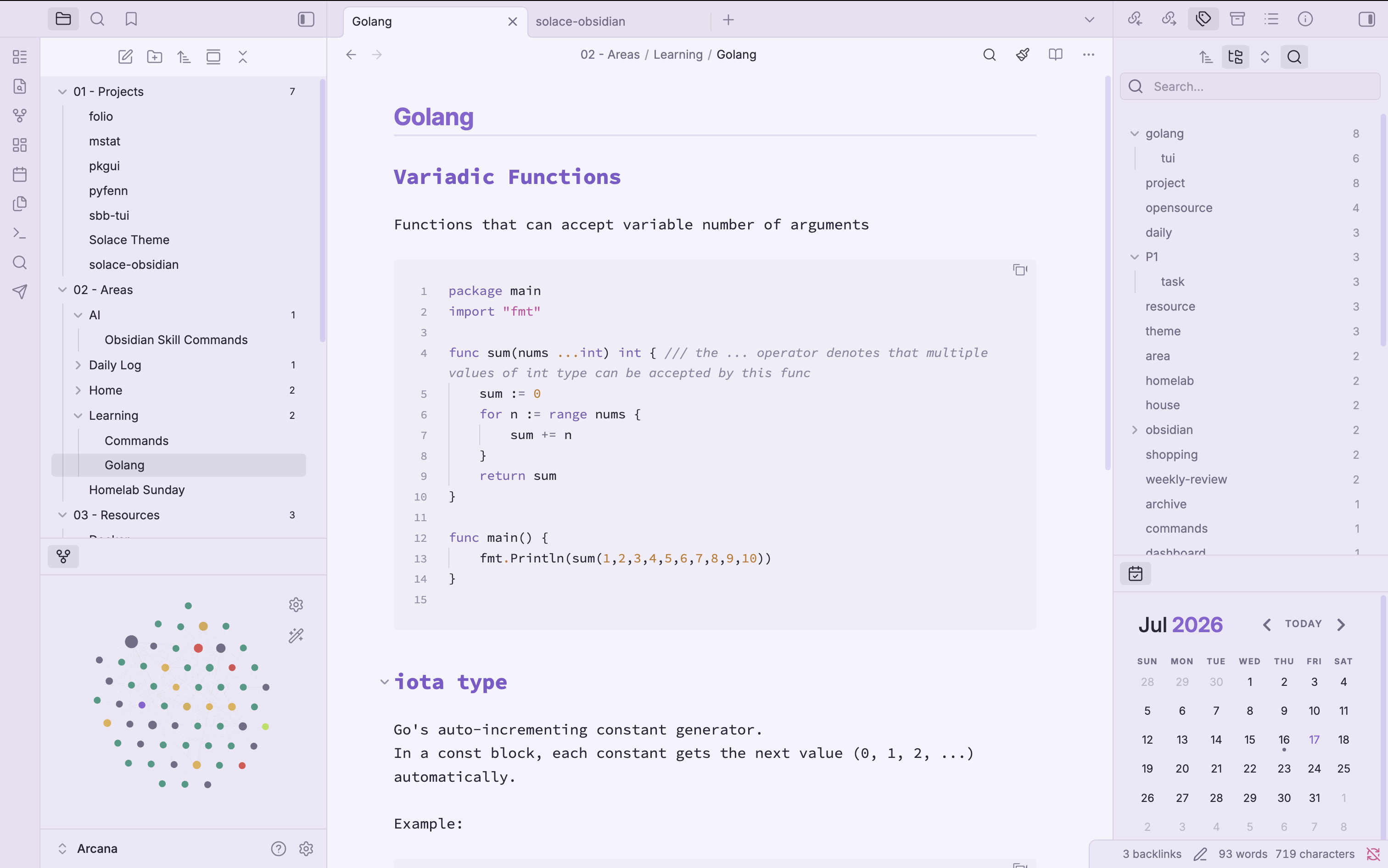Screen dimensions: 1388x868
Task: Switch to the tags panel icon
Action: coord(1203,19)
